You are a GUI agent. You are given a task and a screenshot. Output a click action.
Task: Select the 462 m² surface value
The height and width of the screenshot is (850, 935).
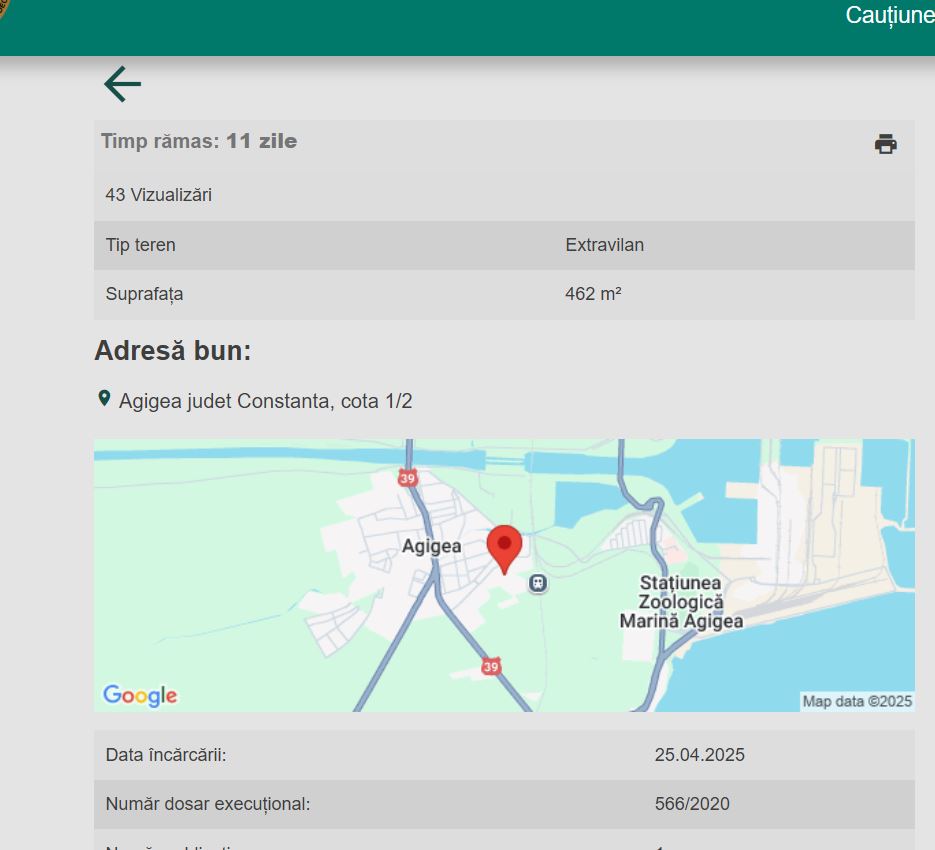pos(593,293)
